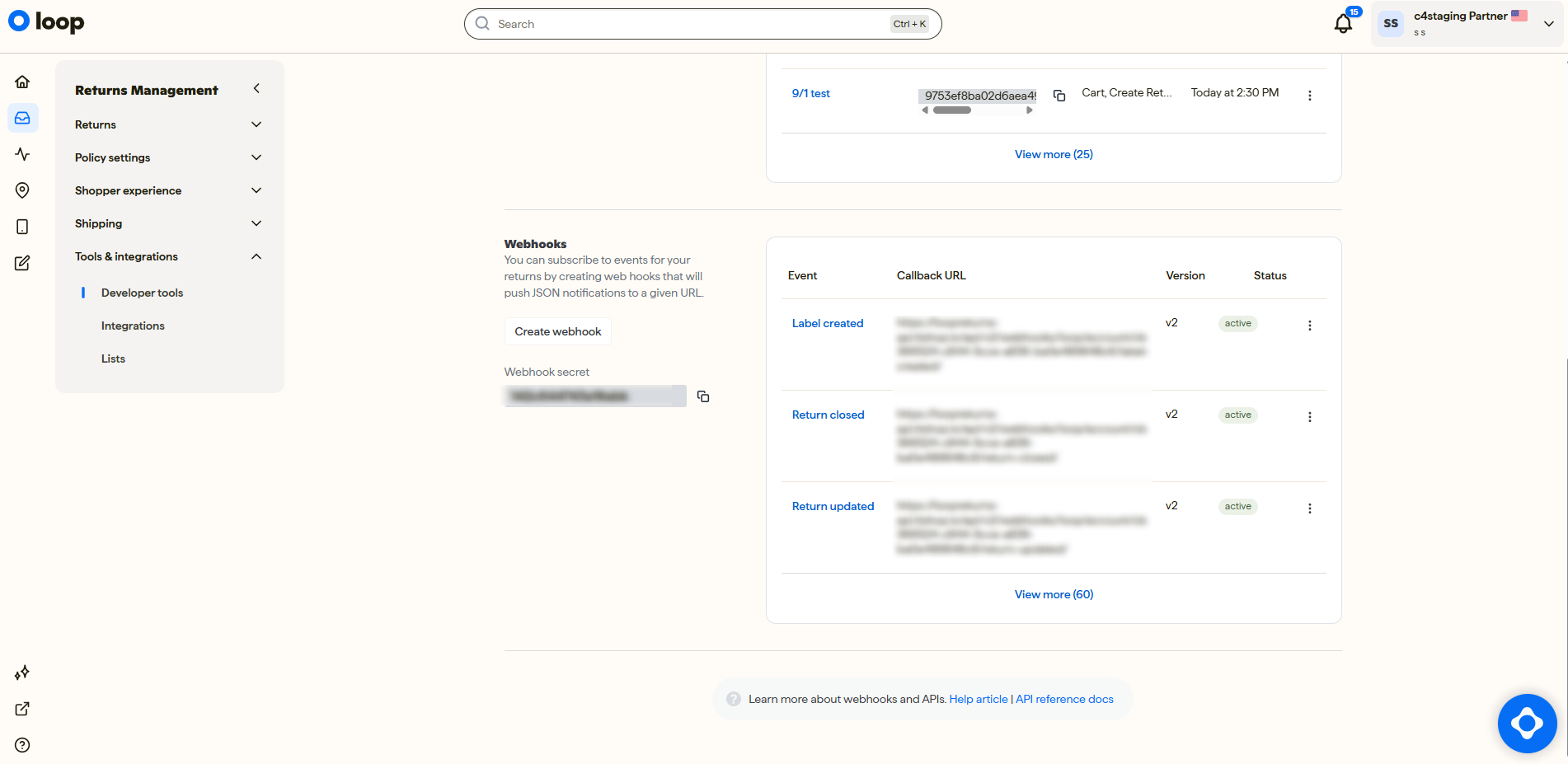Copy the 9/1 test API key

(1059, 96)
